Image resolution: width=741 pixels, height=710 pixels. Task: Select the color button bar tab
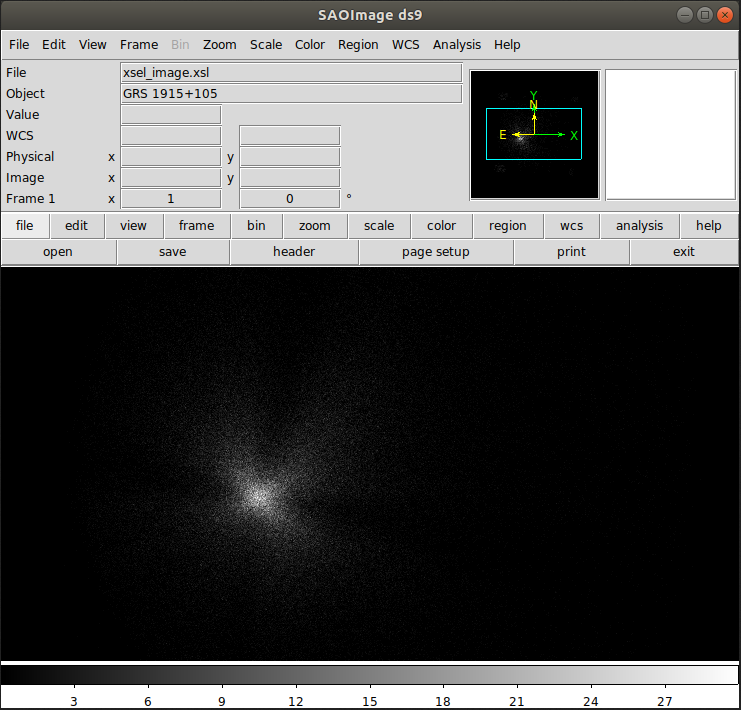point(441,226)
